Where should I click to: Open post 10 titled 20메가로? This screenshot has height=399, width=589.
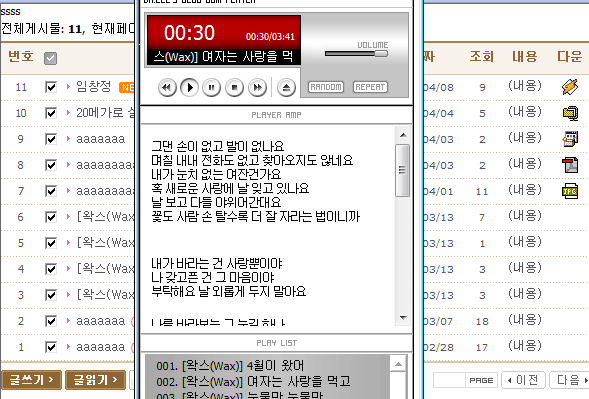tap(105, 113)
